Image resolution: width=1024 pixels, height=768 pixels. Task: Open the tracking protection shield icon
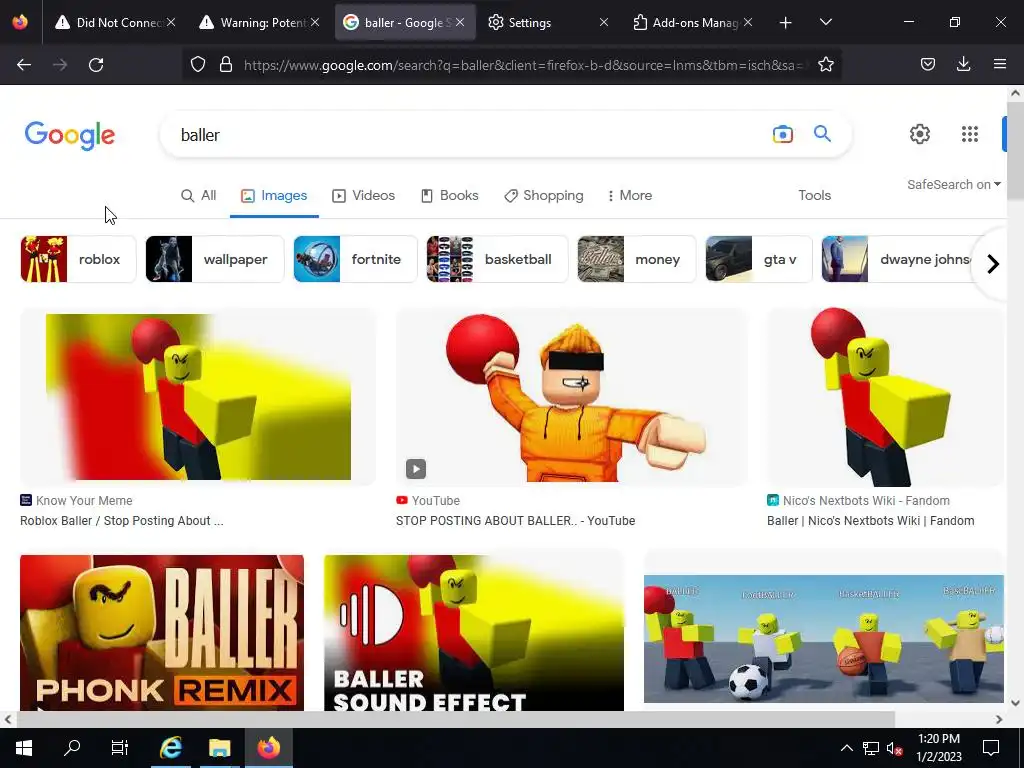click(198, 64)
